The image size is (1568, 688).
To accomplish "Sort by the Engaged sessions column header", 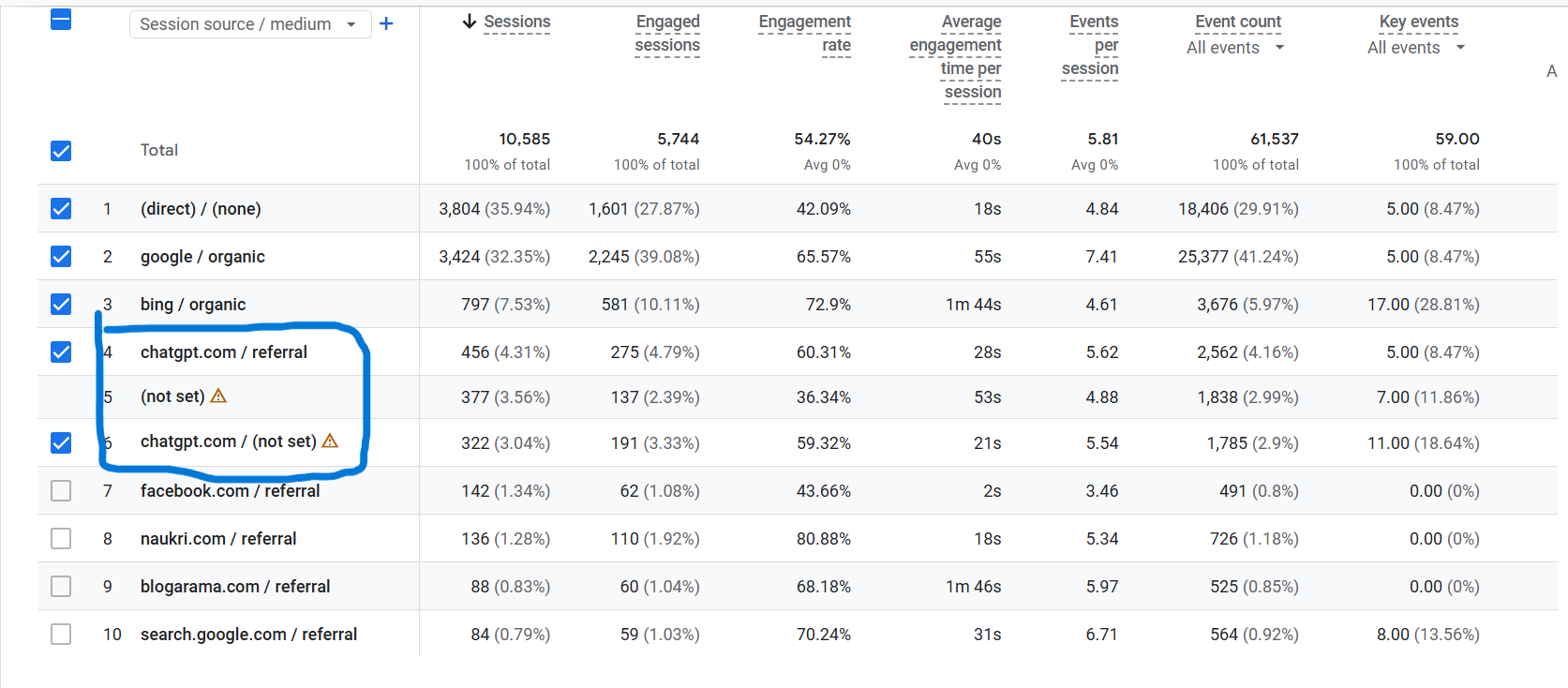I will tap(666, 32).
